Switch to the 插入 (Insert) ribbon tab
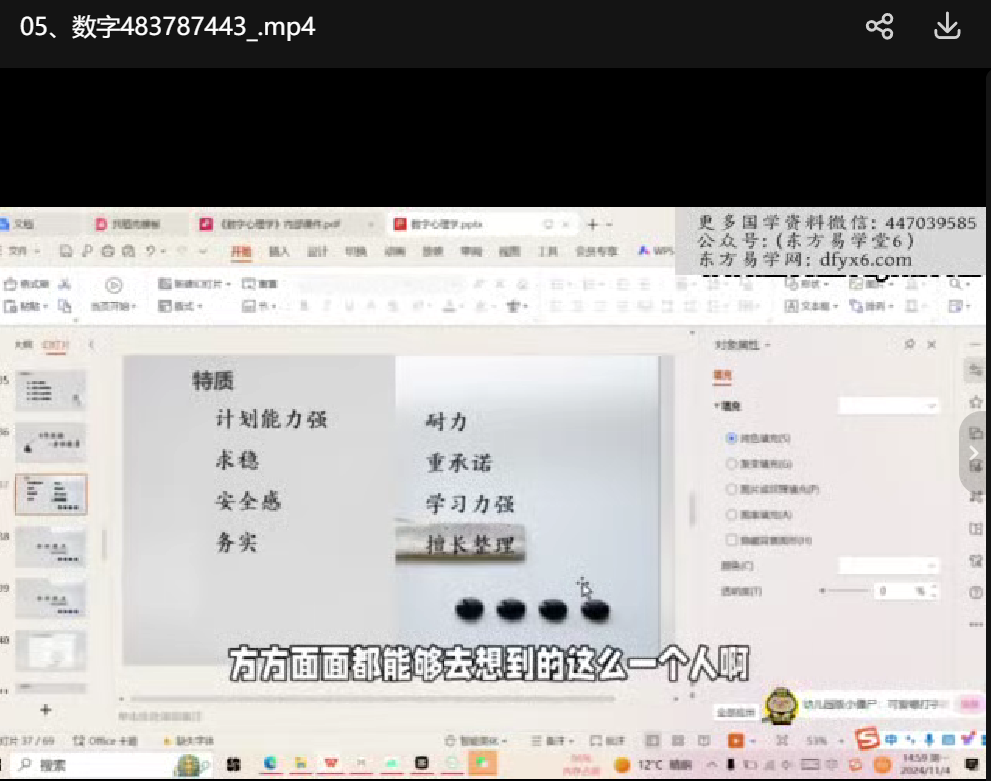 [x=279, y=252]
